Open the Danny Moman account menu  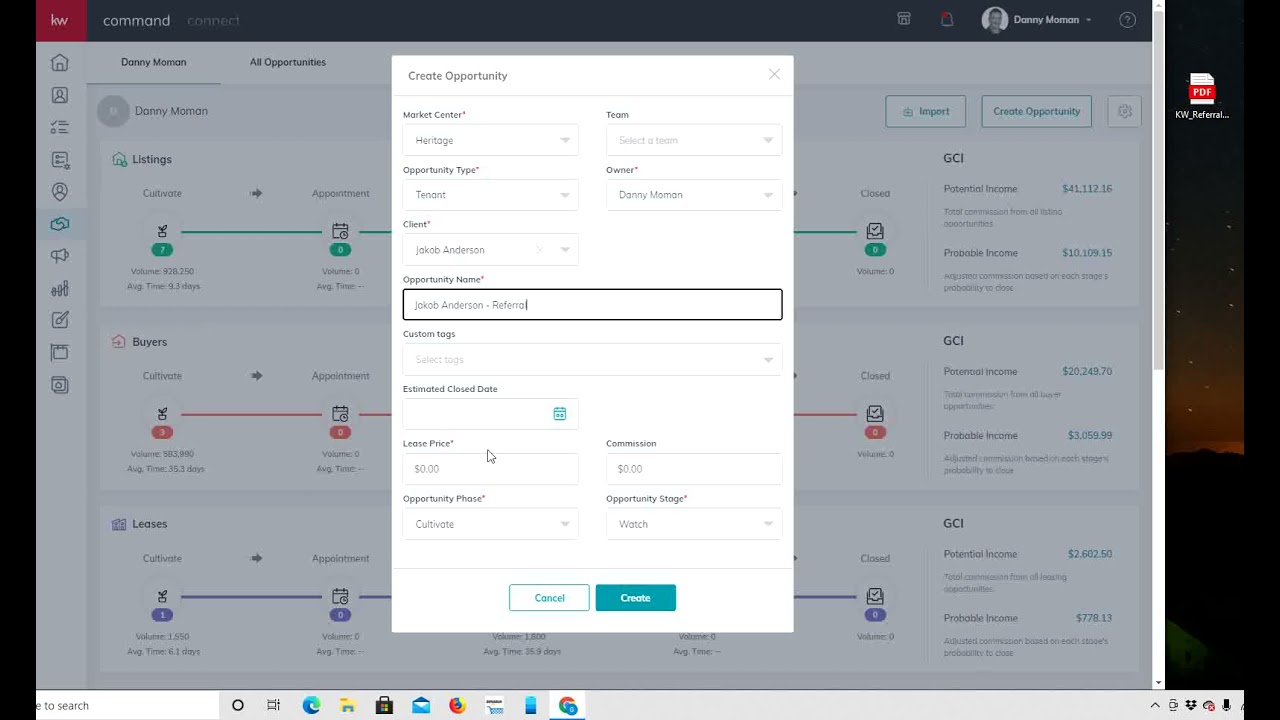coord(1037,20)
